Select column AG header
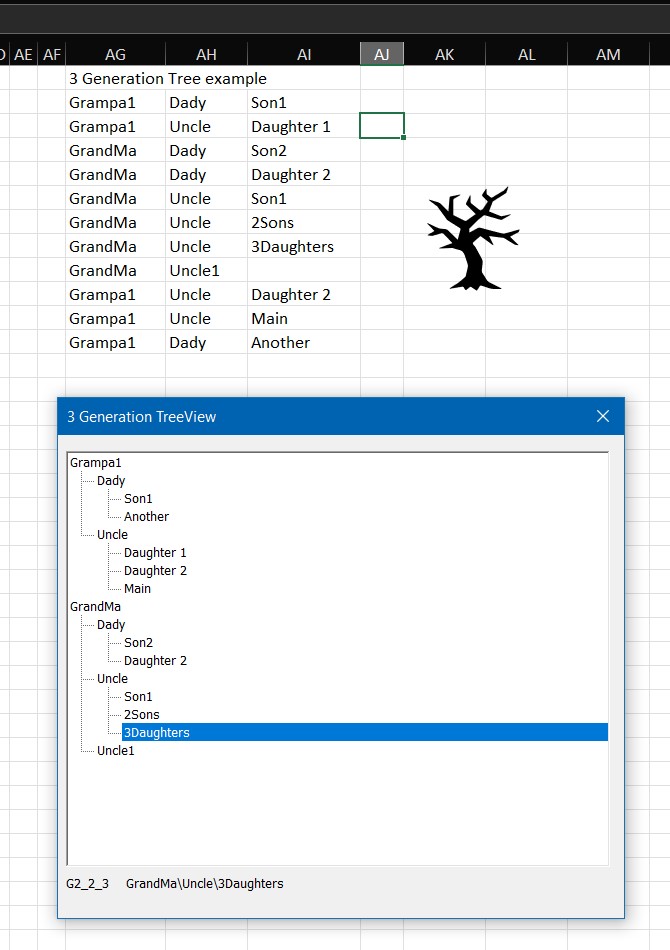The image size is (670, 950). (115, 55)
